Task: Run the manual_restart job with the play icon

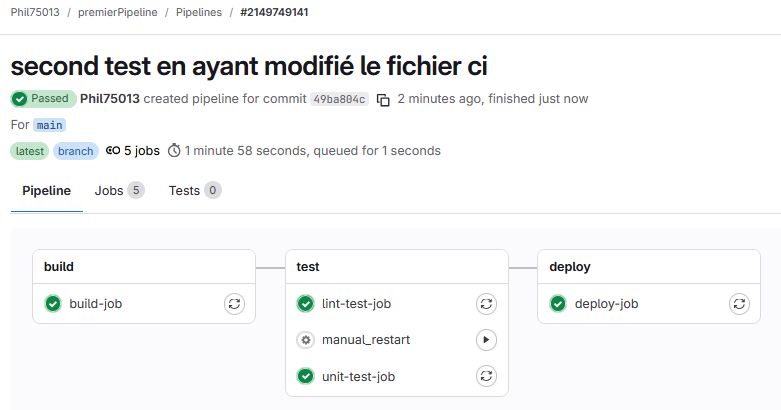Action: 486,340
